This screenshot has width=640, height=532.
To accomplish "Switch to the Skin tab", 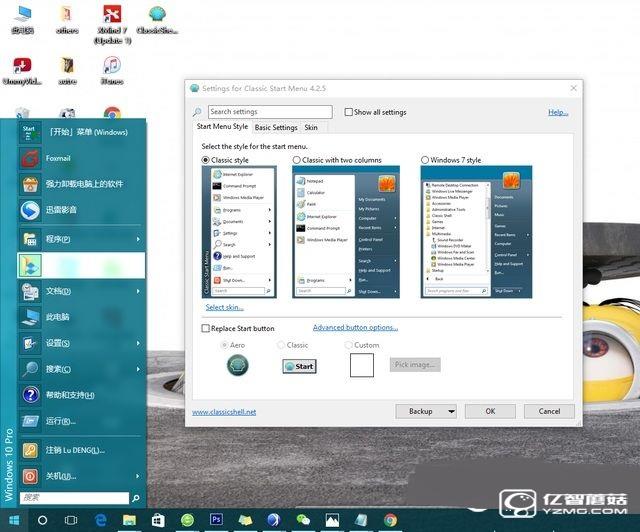I will pos(311,128).
